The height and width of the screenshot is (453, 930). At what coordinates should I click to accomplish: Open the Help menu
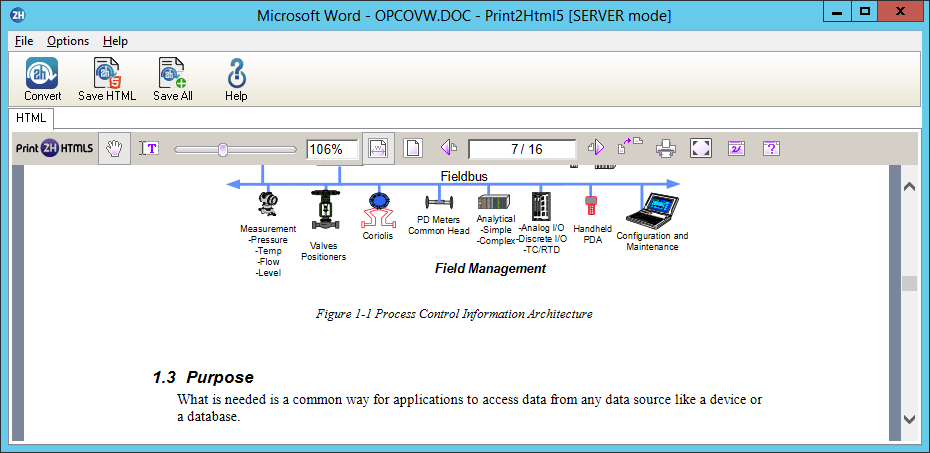(x=115, y=41)
